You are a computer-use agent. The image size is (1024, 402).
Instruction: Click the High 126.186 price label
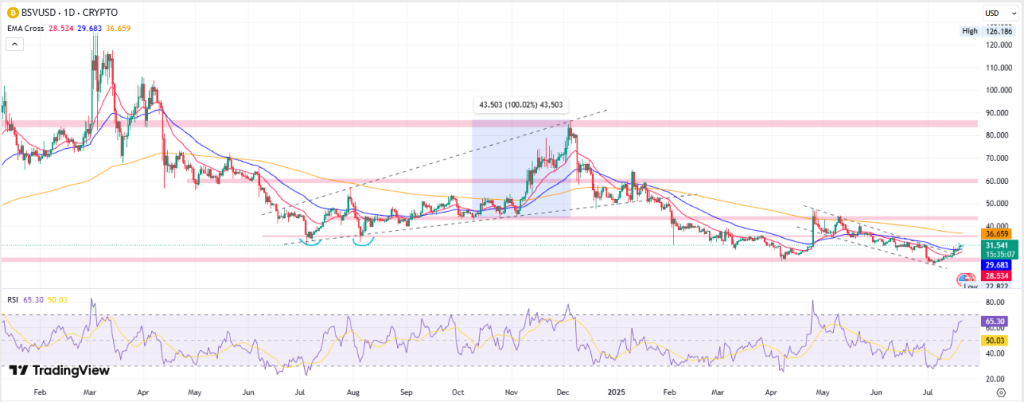click(x=989, y=31)
